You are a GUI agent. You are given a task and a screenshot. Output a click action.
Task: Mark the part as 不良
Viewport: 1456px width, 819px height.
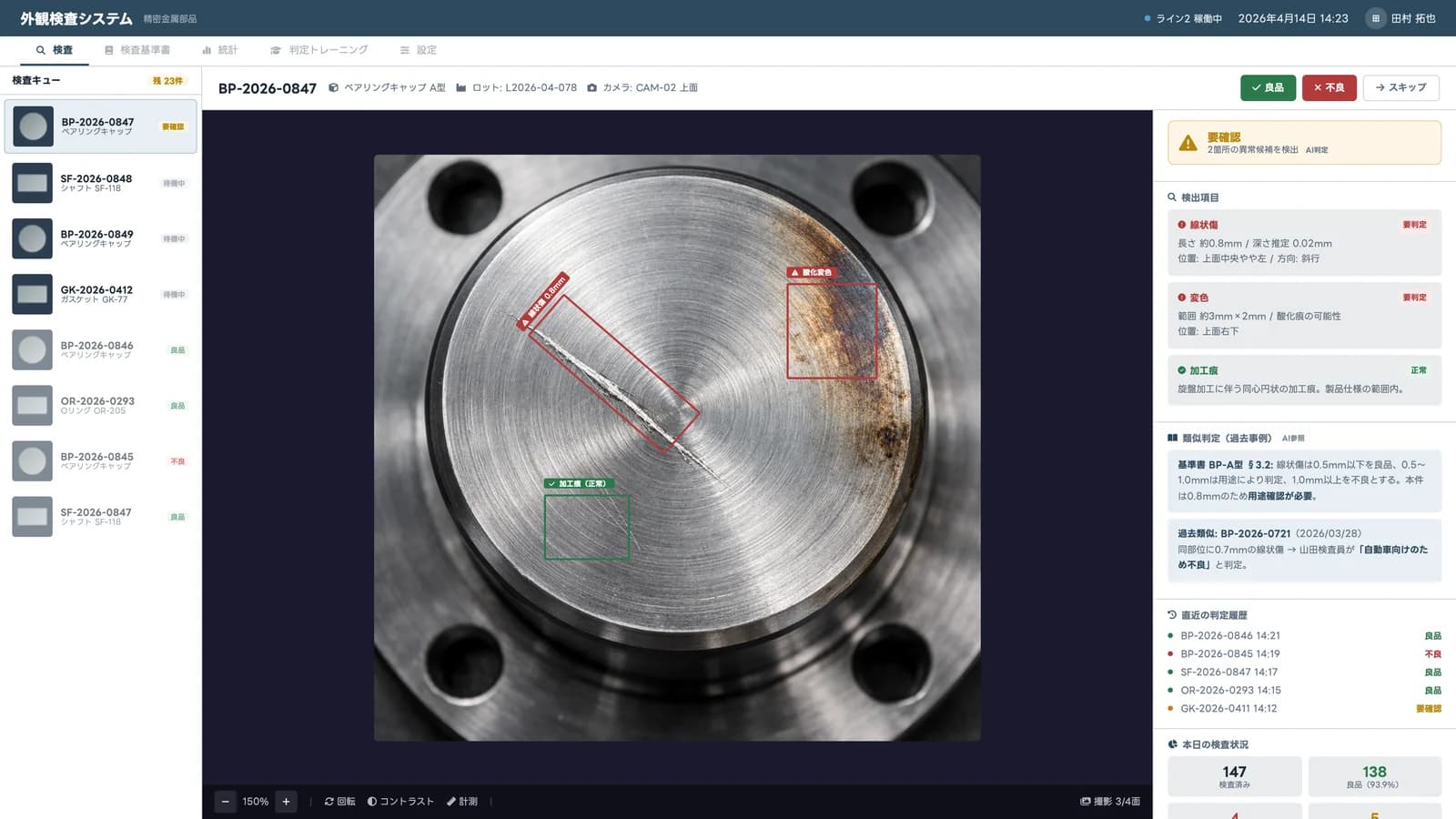1330,87
